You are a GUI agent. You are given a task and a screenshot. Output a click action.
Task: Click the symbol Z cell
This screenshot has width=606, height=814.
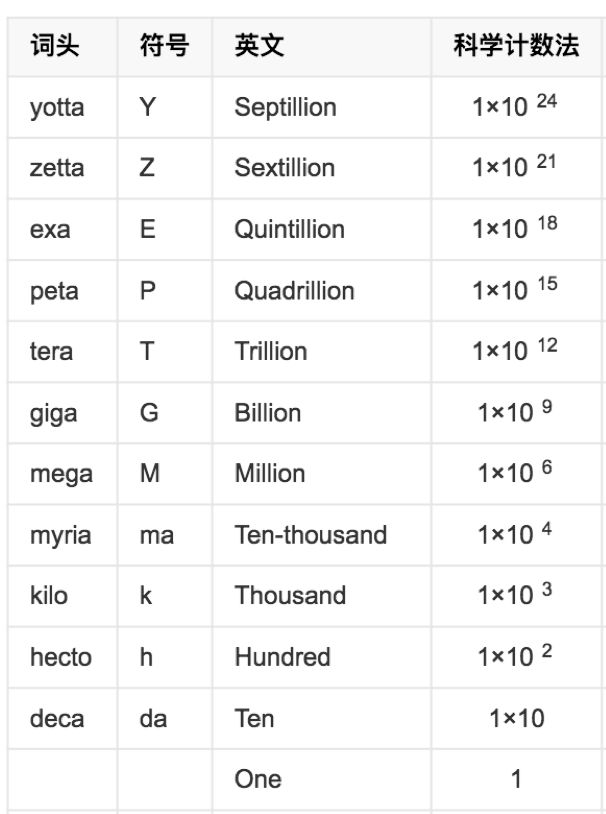point(147,168)
